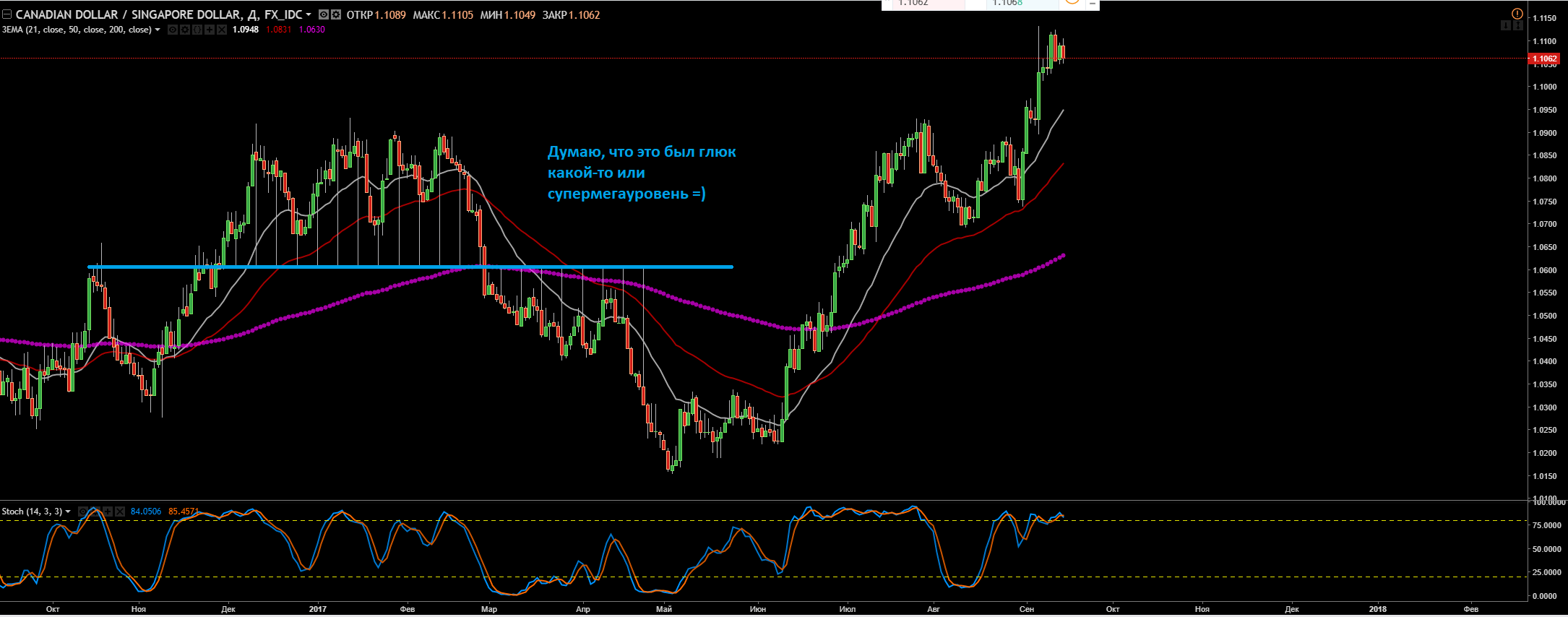Click the orange exclamation alert icon
The height and width of the screenshot is (617, 1568).
tap(1517, 14)
